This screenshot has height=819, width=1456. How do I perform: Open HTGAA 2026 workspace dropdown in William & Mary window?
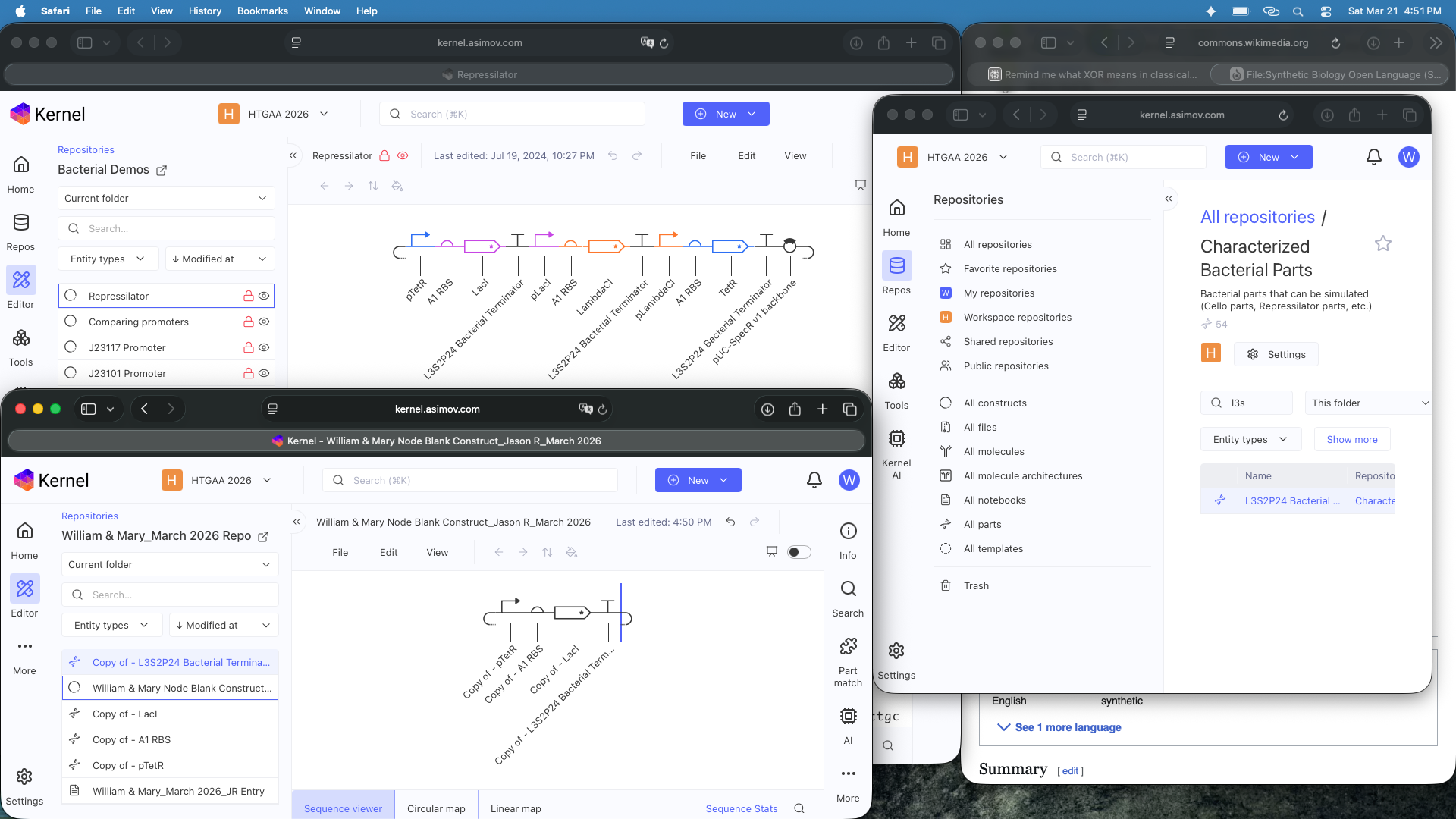217,480
